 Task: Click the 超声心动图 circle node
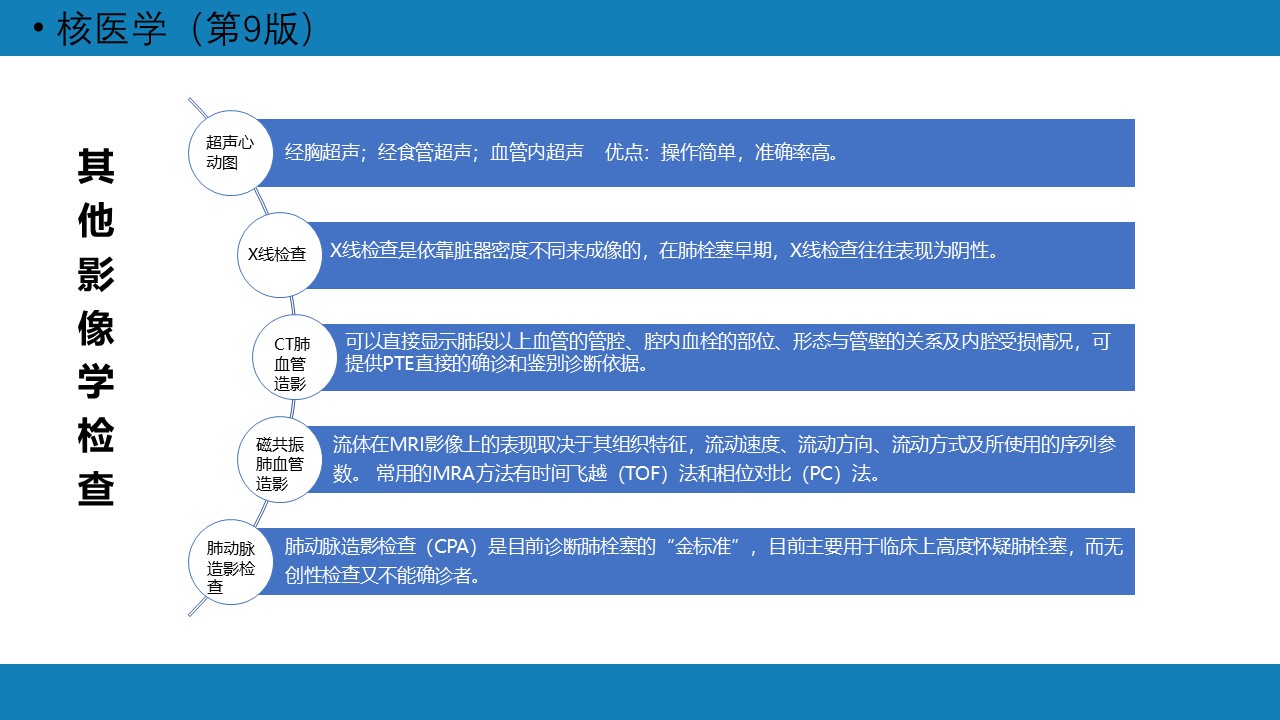click(x=230, y=152)
